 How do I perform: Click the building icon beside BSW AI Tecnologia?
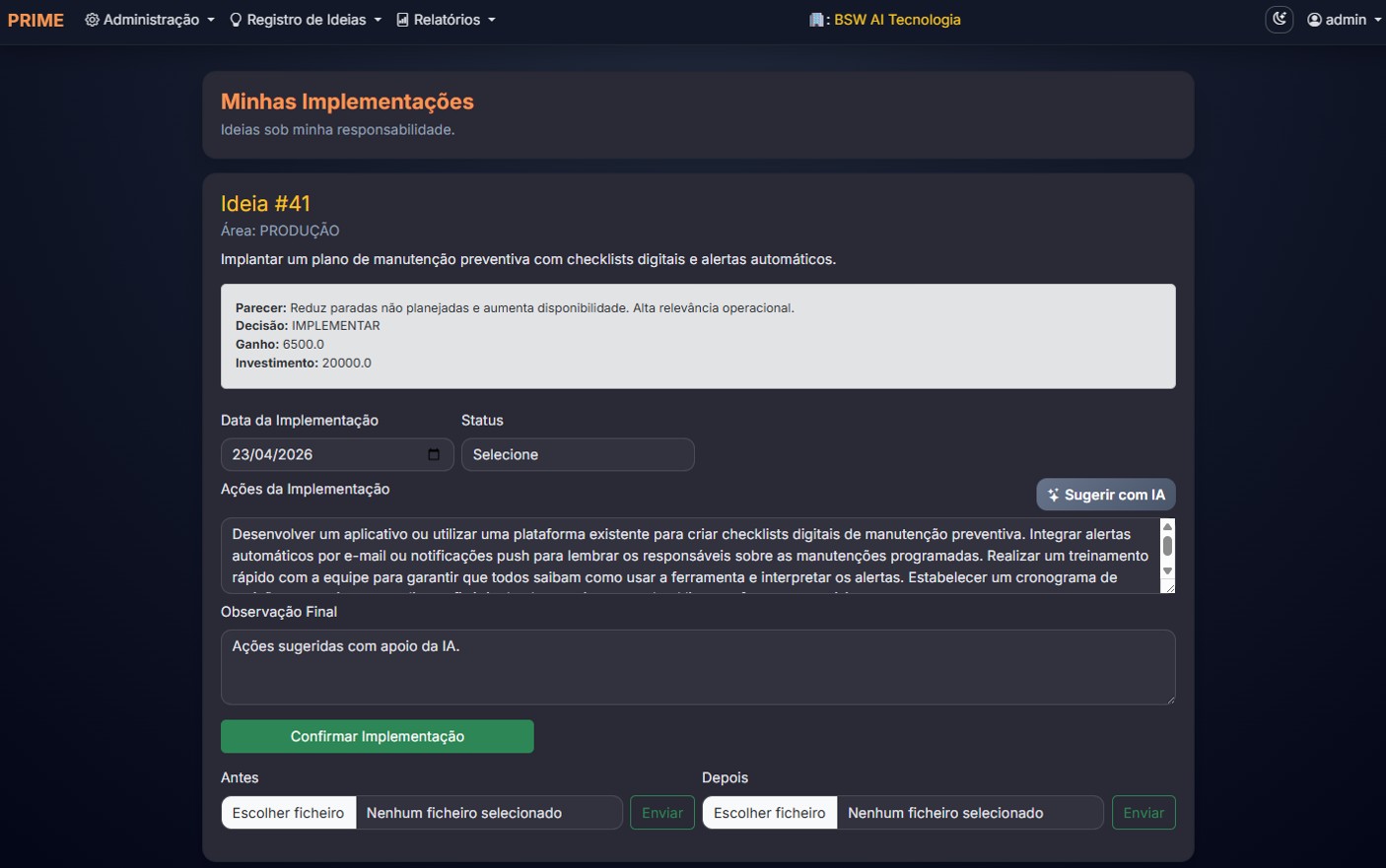click(816, 20)
